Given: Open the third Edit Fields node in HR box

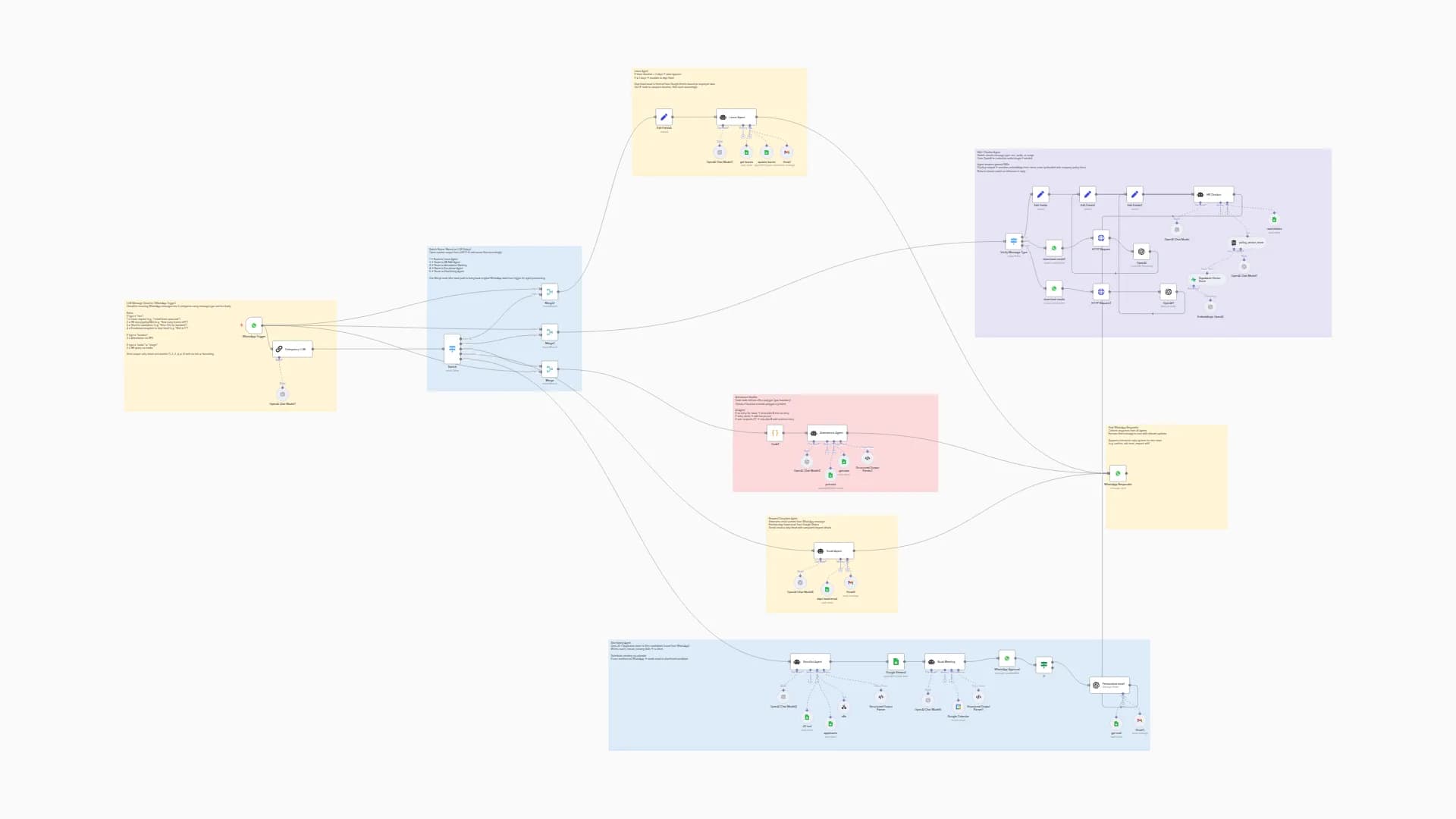Looking at the screenshot, I should click(1134, 194).
